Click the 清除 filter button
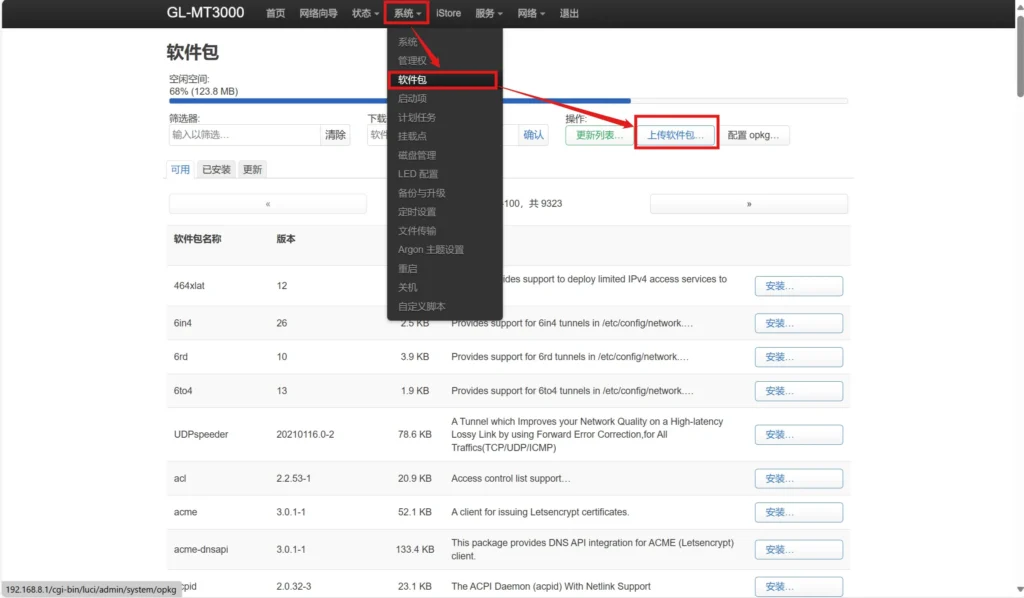This screenshot has height=598, width=1024. tap(336, 134)
